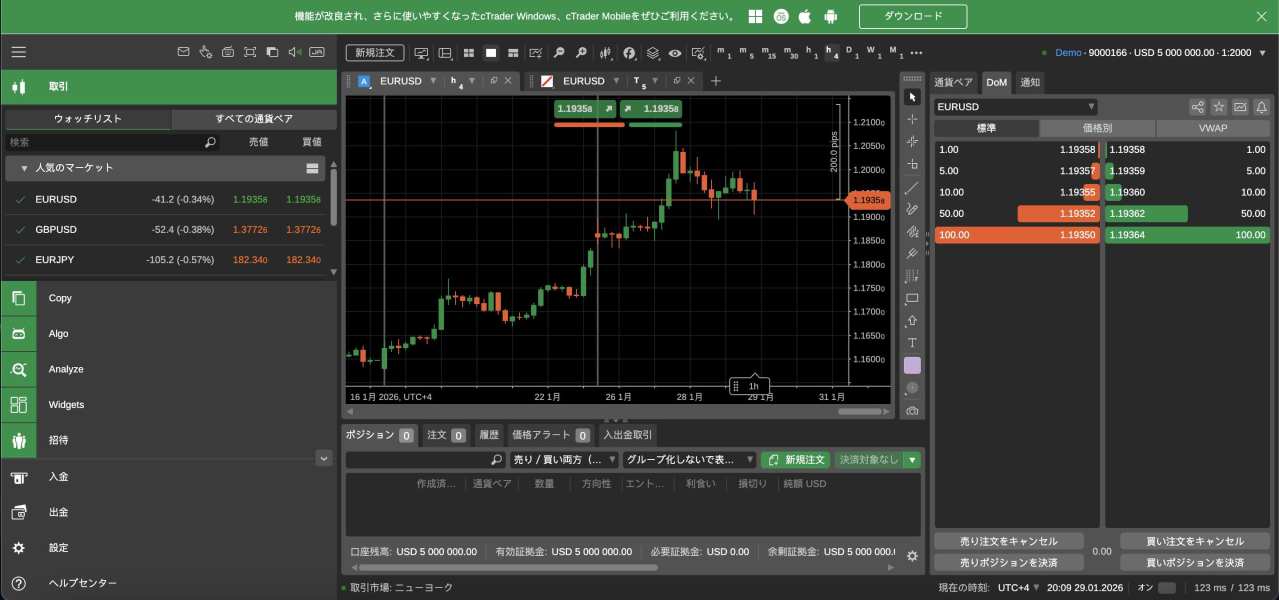
Task: Select the VWAP DoM mode tab
Action: 1213,128
